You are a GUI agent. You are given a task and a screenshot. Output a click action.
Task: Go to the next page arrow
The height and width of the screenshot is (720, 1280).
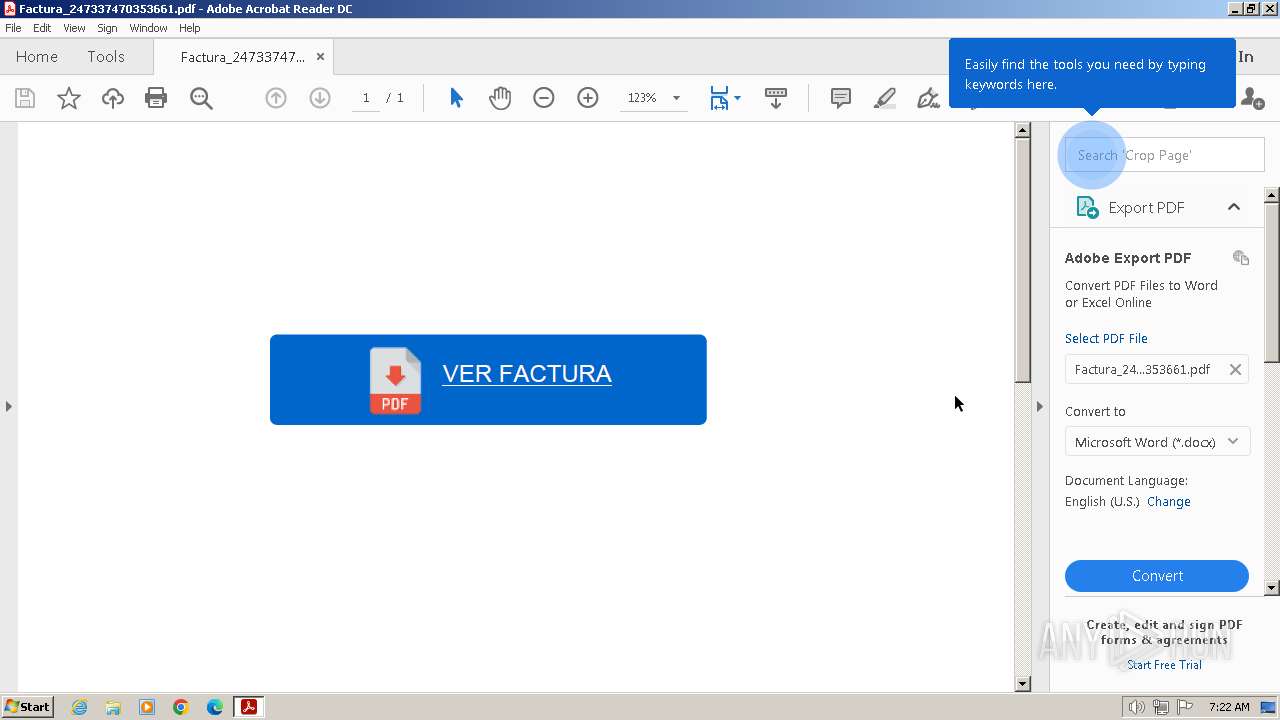[320, 98]
